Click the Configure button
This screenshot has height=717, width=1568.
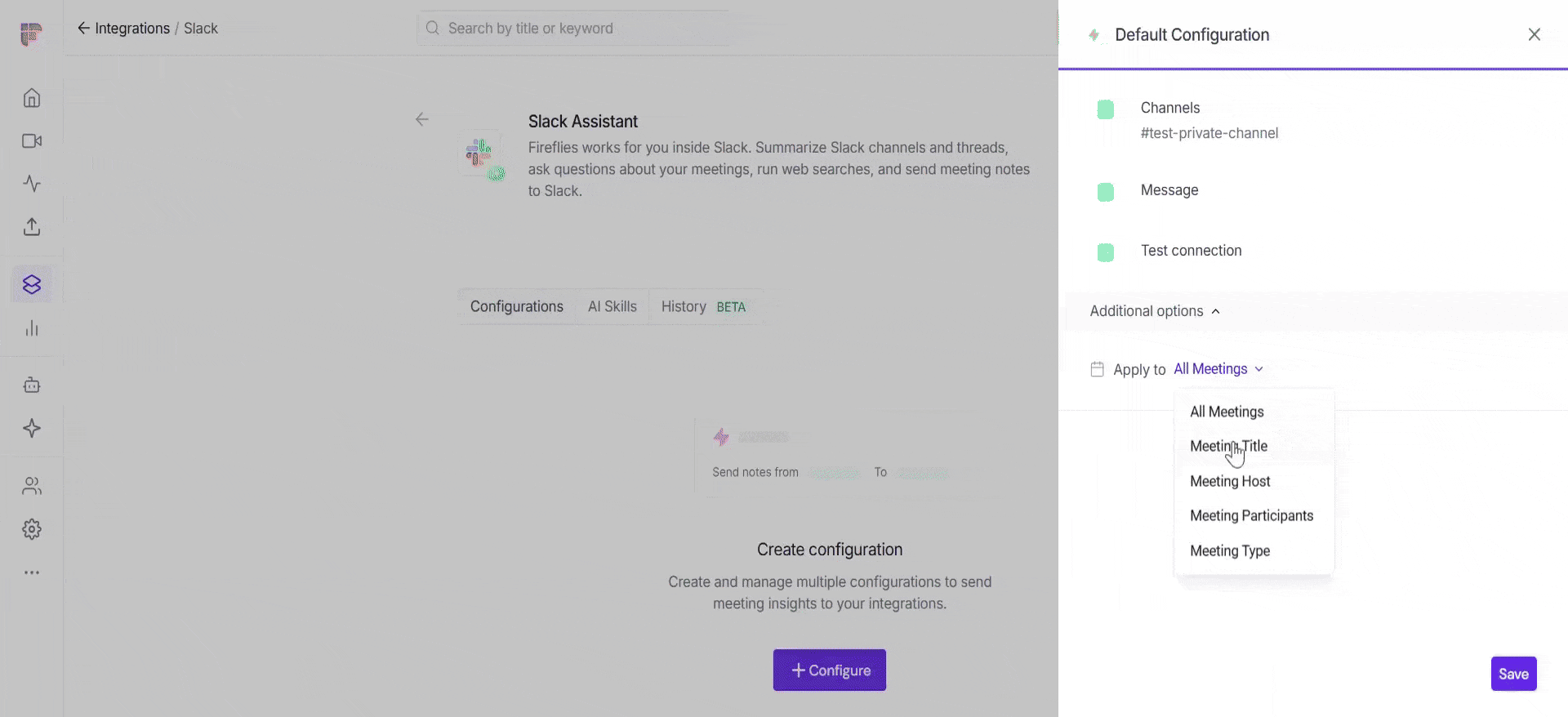[829, 670]
